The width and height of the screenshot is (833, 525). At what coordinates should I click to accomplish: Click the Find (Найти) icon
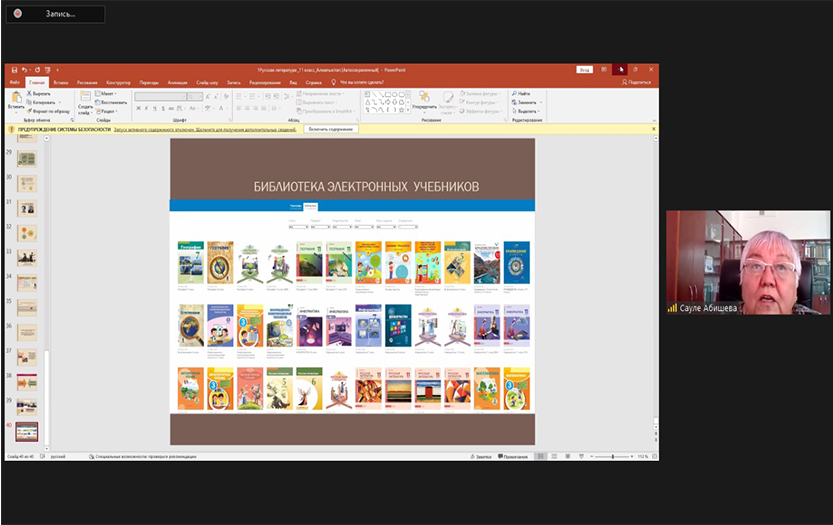coord(514,93)
